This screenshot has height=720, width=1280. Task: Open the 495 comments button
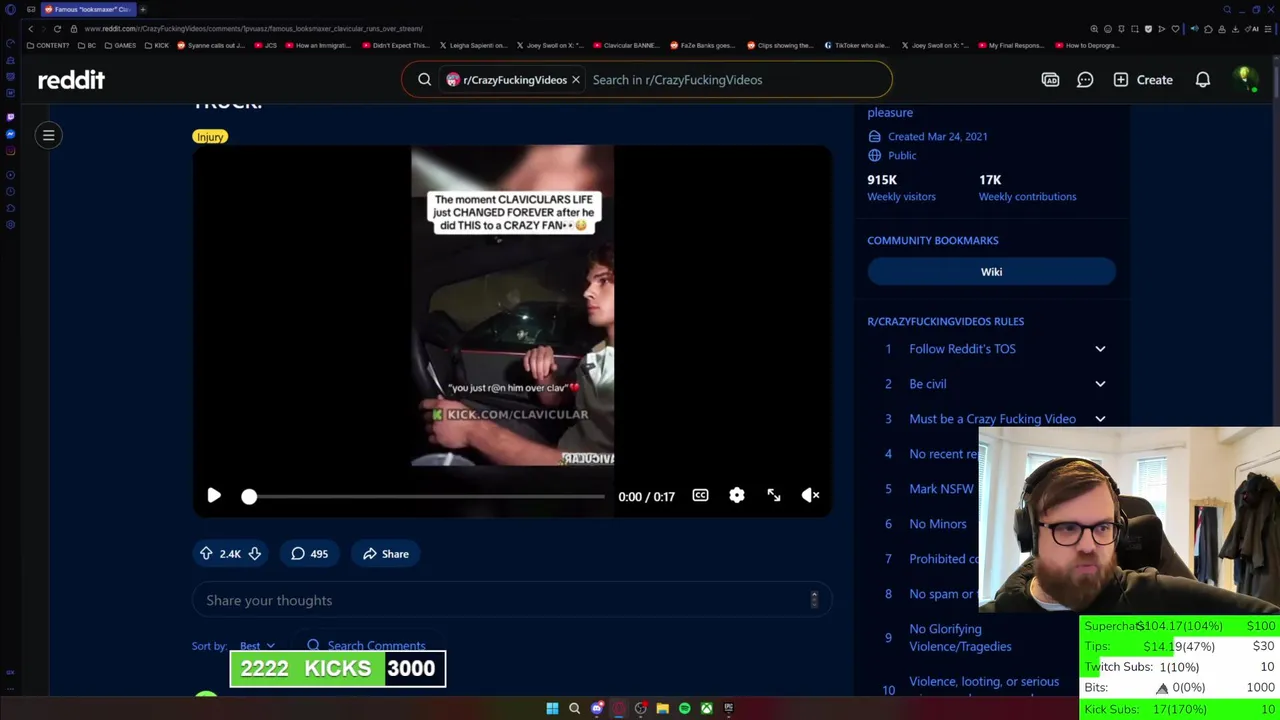tap(309, 554)
